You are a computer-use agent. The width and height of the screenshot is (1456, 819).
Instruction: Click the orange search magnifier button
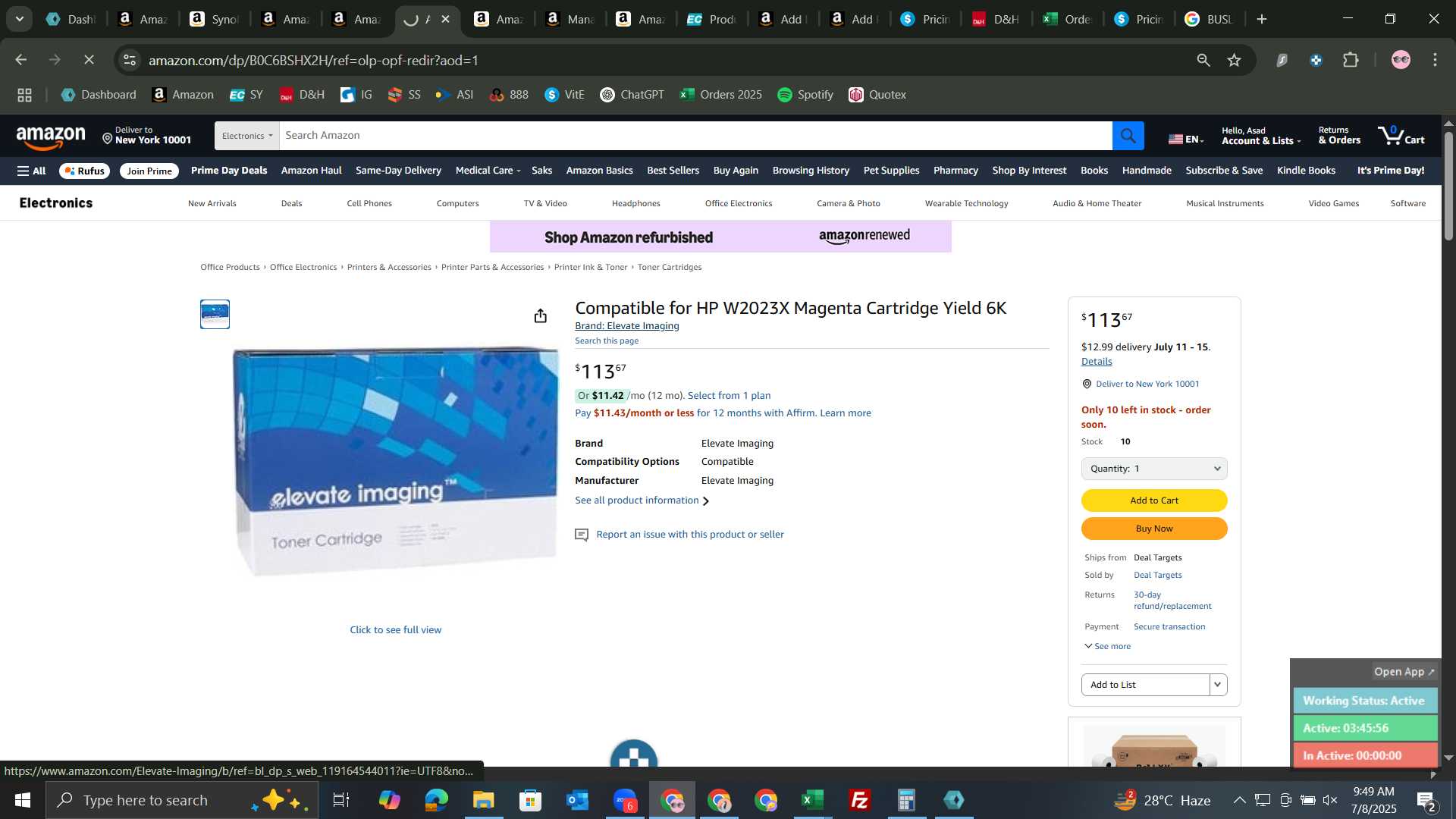(1128, 136)
